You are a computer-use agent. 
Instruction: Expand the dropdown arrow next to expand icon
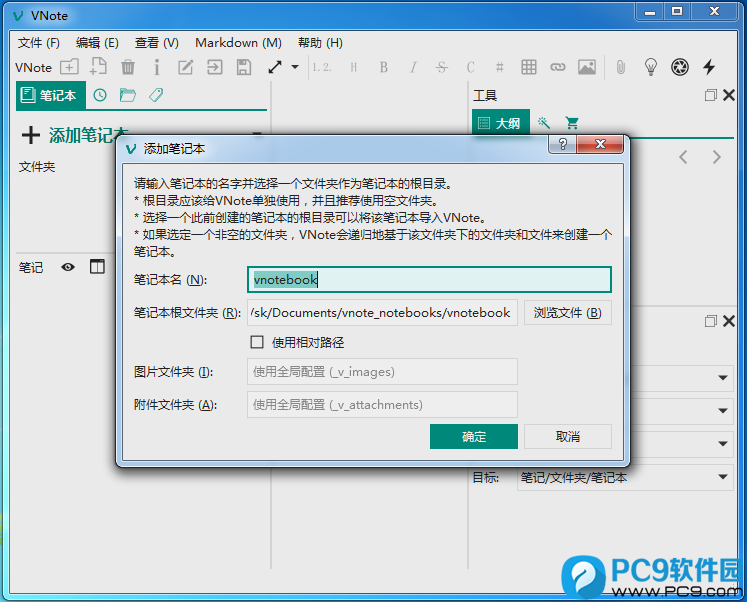click(x=295, y=67)
